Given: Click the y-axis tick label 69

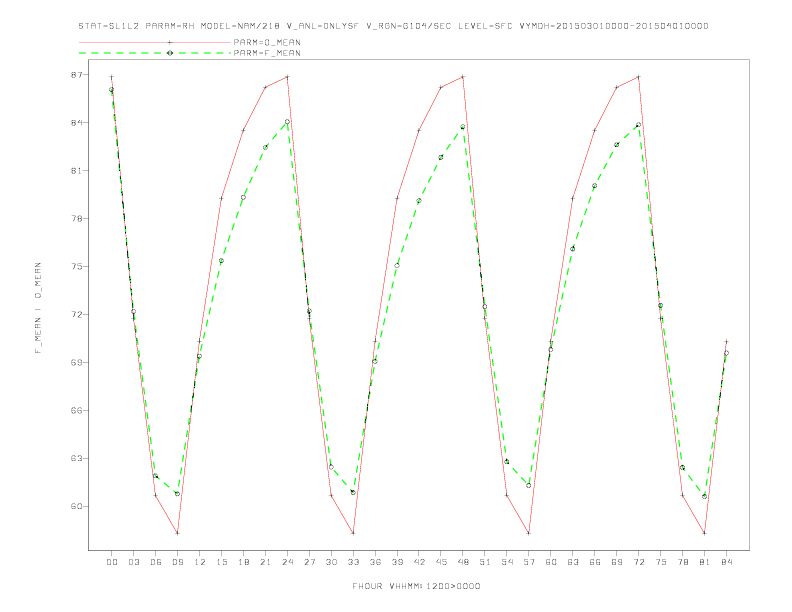Looking at the screenshot, I should tap(76, 363).
